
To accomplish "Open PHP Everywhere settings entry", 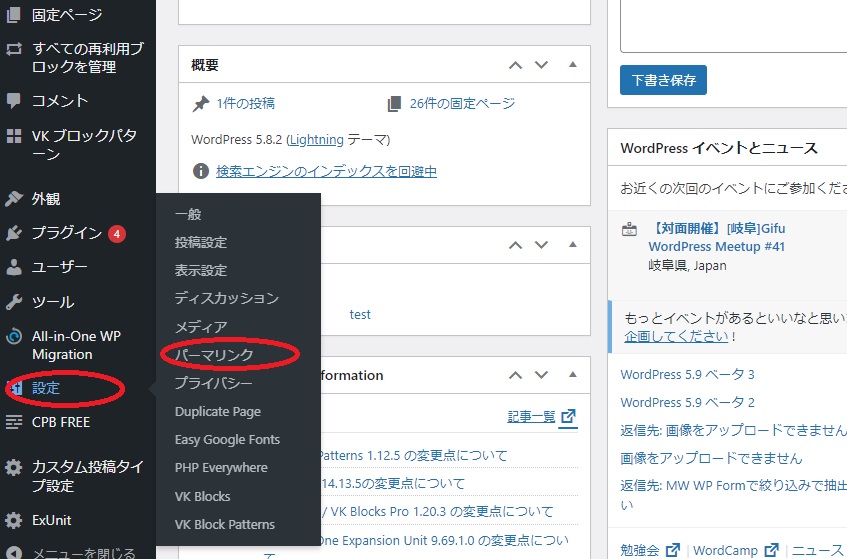I will pos(221,467).
